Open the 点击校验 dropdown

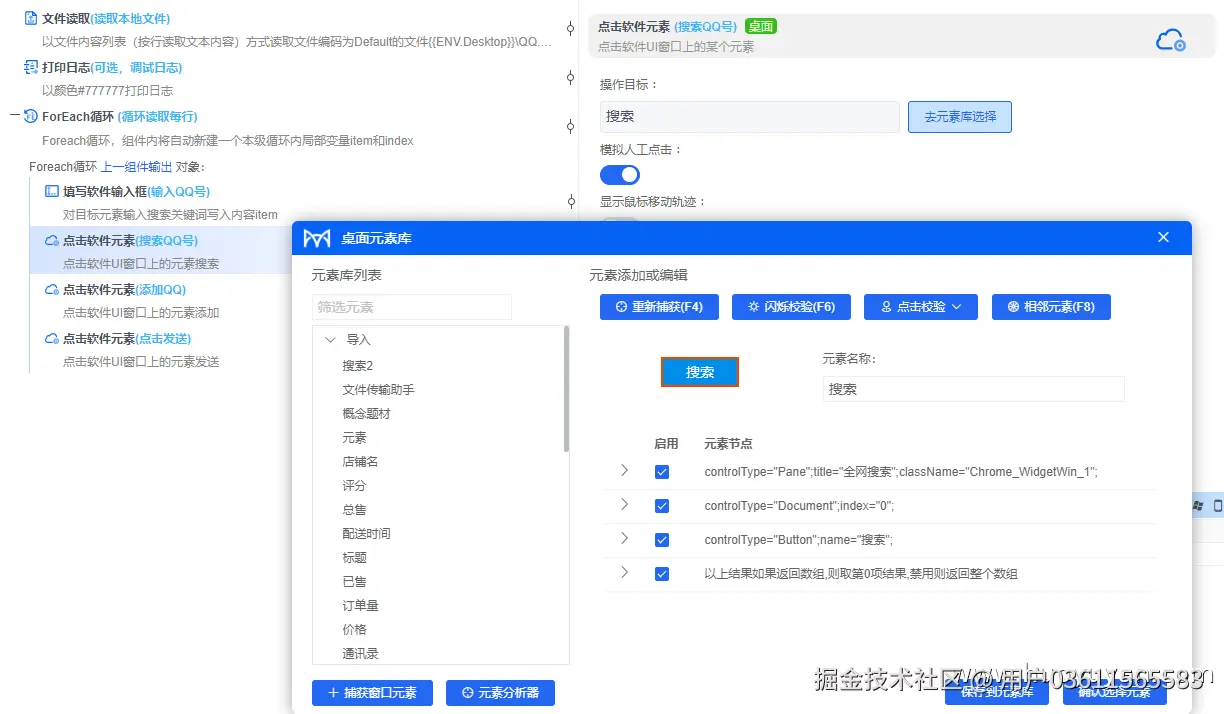pos(921,307)
